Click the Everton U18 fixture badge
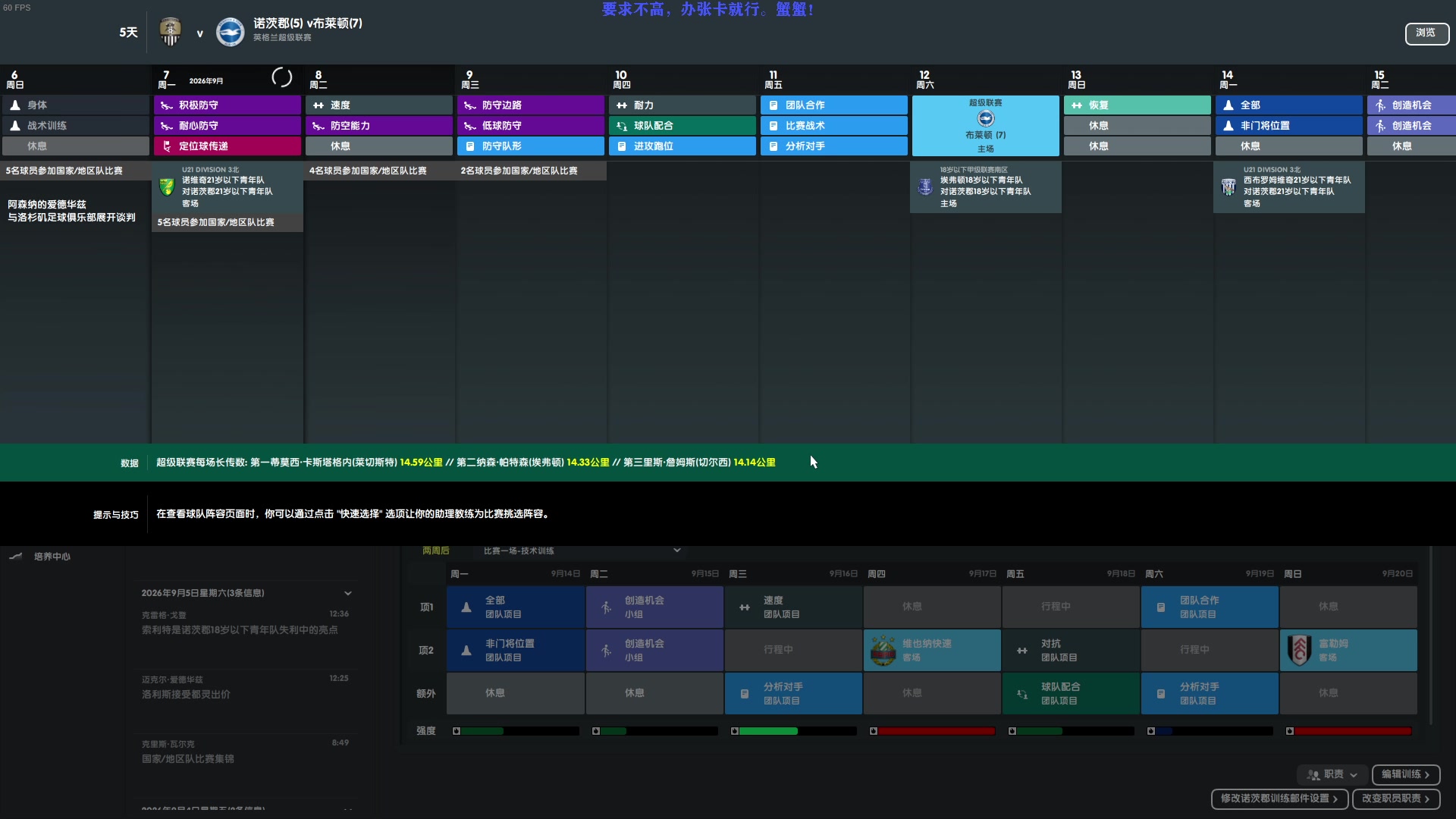This screenshot has height=819, width=1456. (925, 186)
